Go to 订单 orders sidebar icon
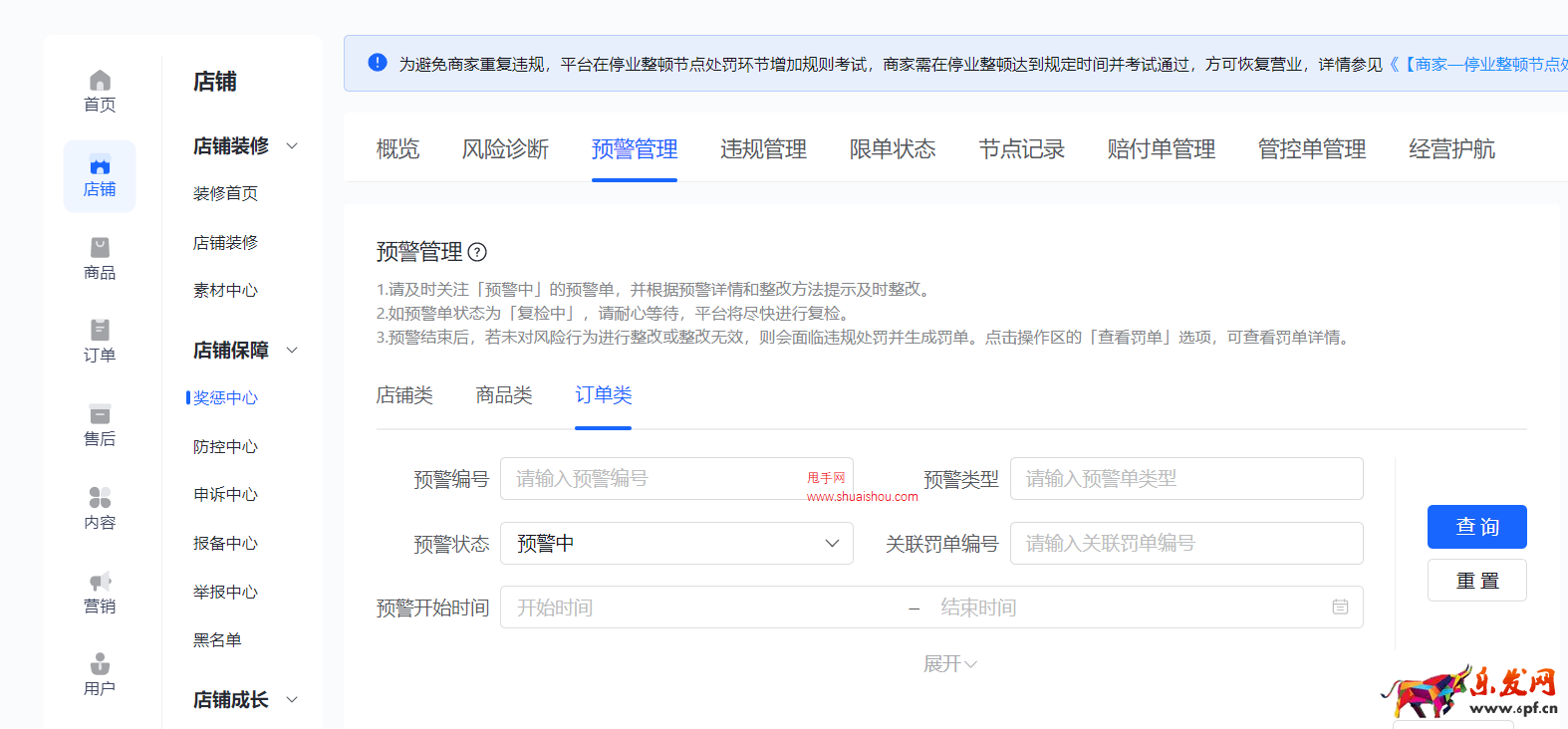Image resolution: width=1568 pixels, height=729 pixels. tap(100, 331)
